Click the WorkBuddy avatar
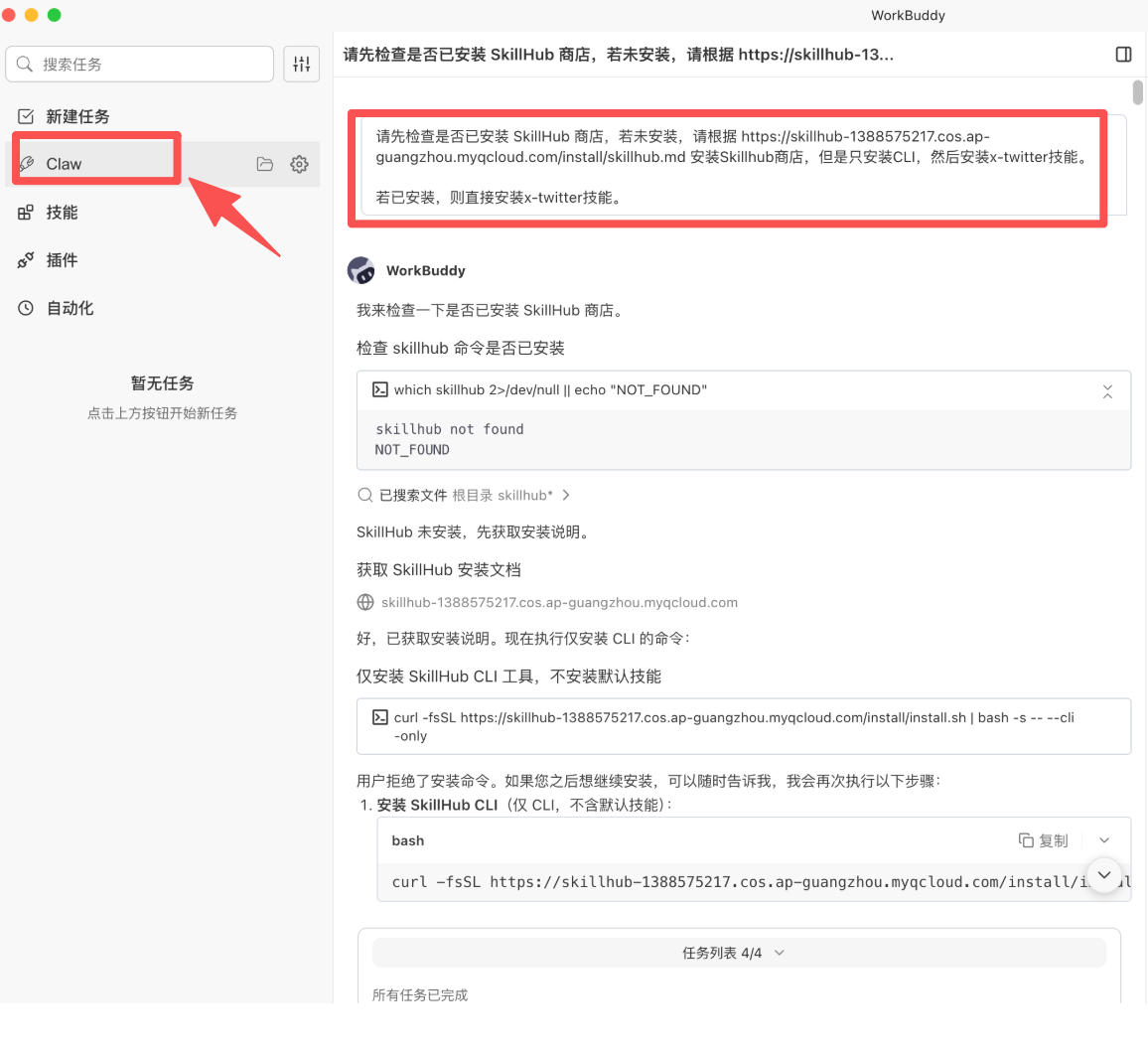 tap(360, 270)
